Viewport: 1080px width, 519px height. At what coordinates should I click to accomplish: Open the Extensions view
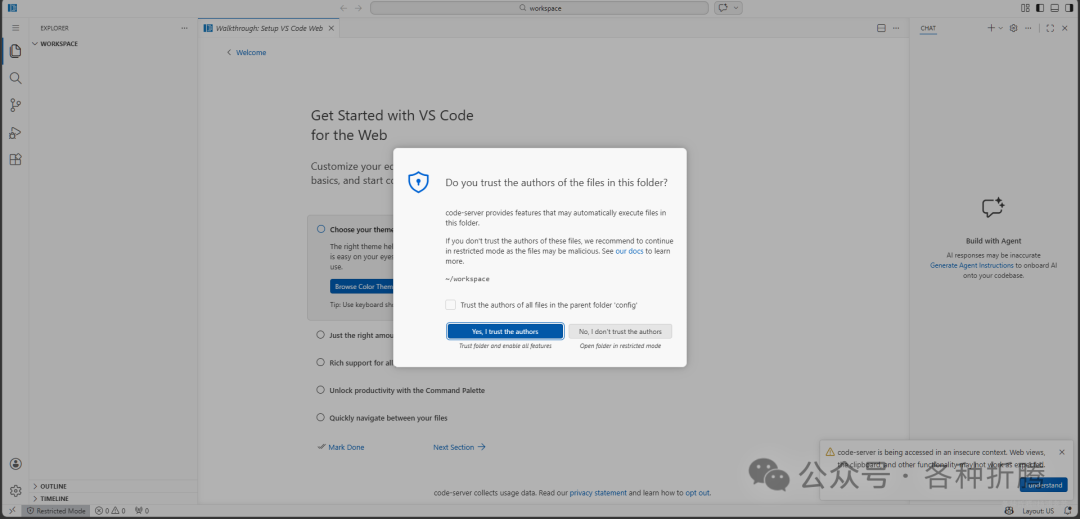click(x=14, y=160)
